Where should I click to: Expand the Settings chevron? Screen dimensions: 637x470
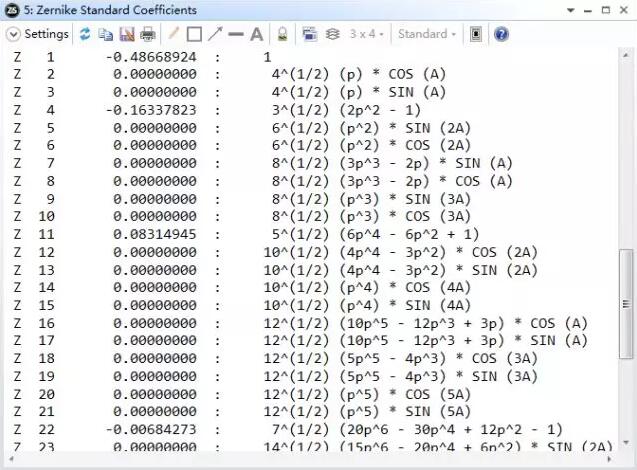point(13,34)
